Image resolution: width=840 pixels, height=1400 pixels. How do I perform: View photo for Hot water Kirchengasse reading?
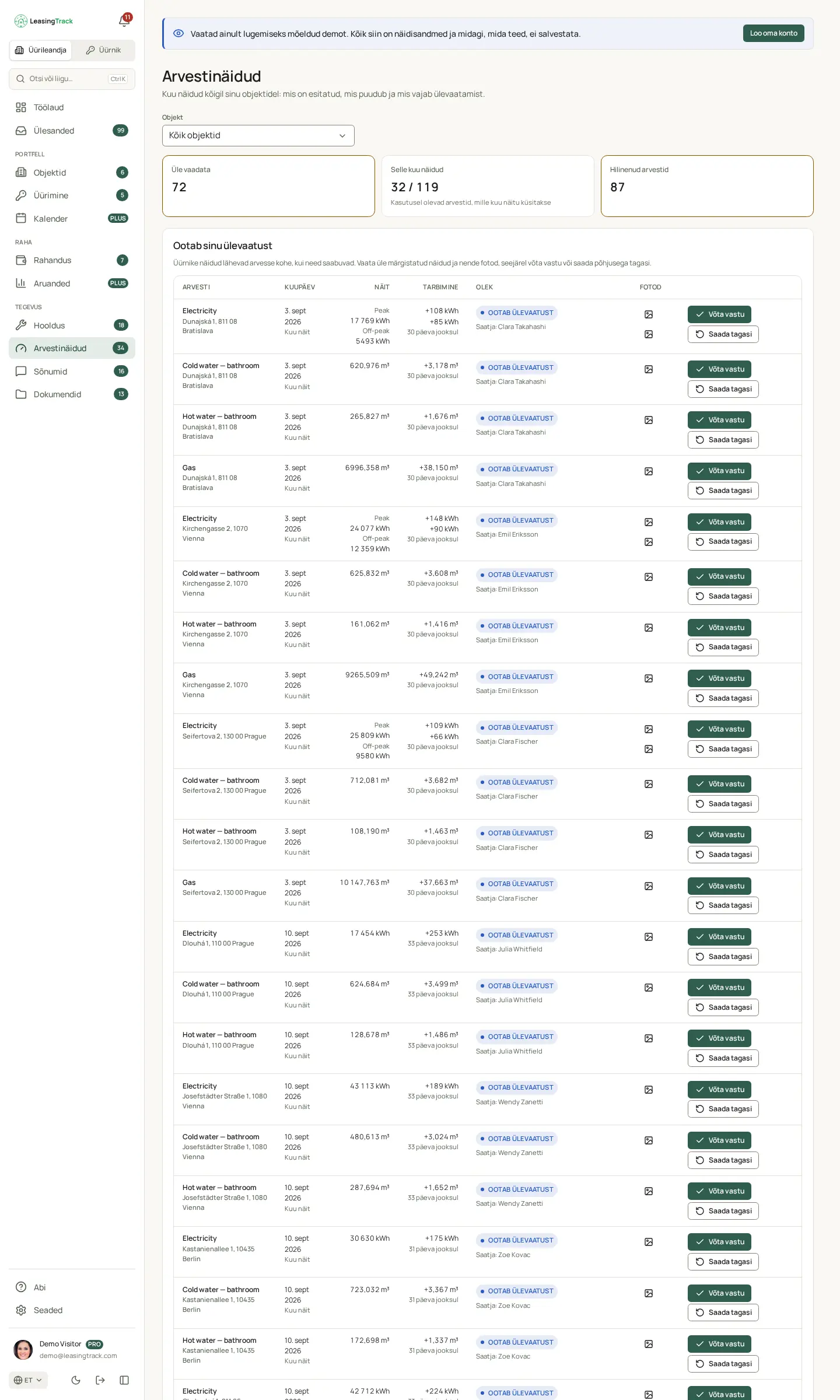click(x=649, y=628)
